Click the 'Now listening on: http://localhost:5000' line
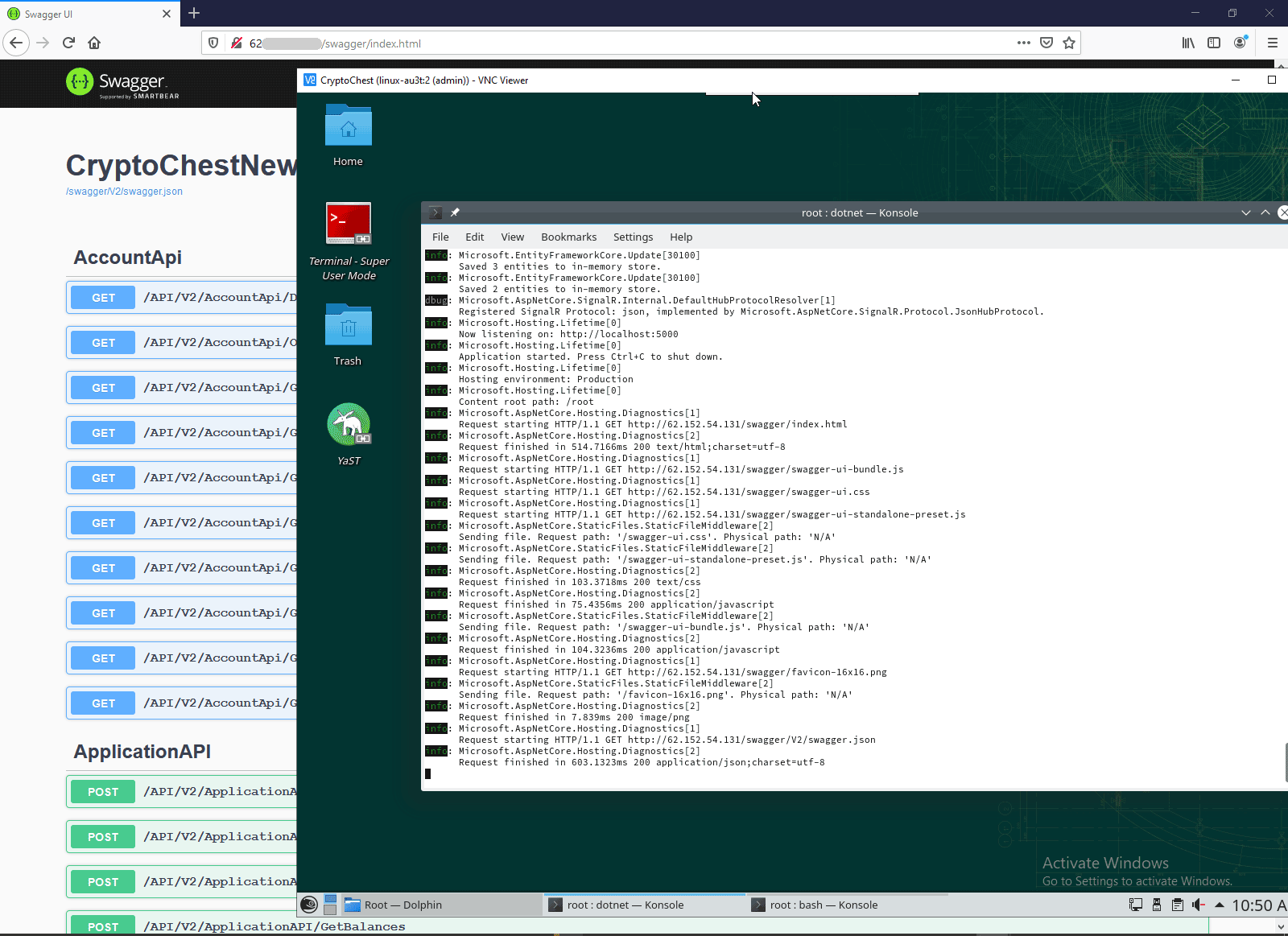Image resolution: width=1288 pixels, height=936 pixels. click(568, 334)
